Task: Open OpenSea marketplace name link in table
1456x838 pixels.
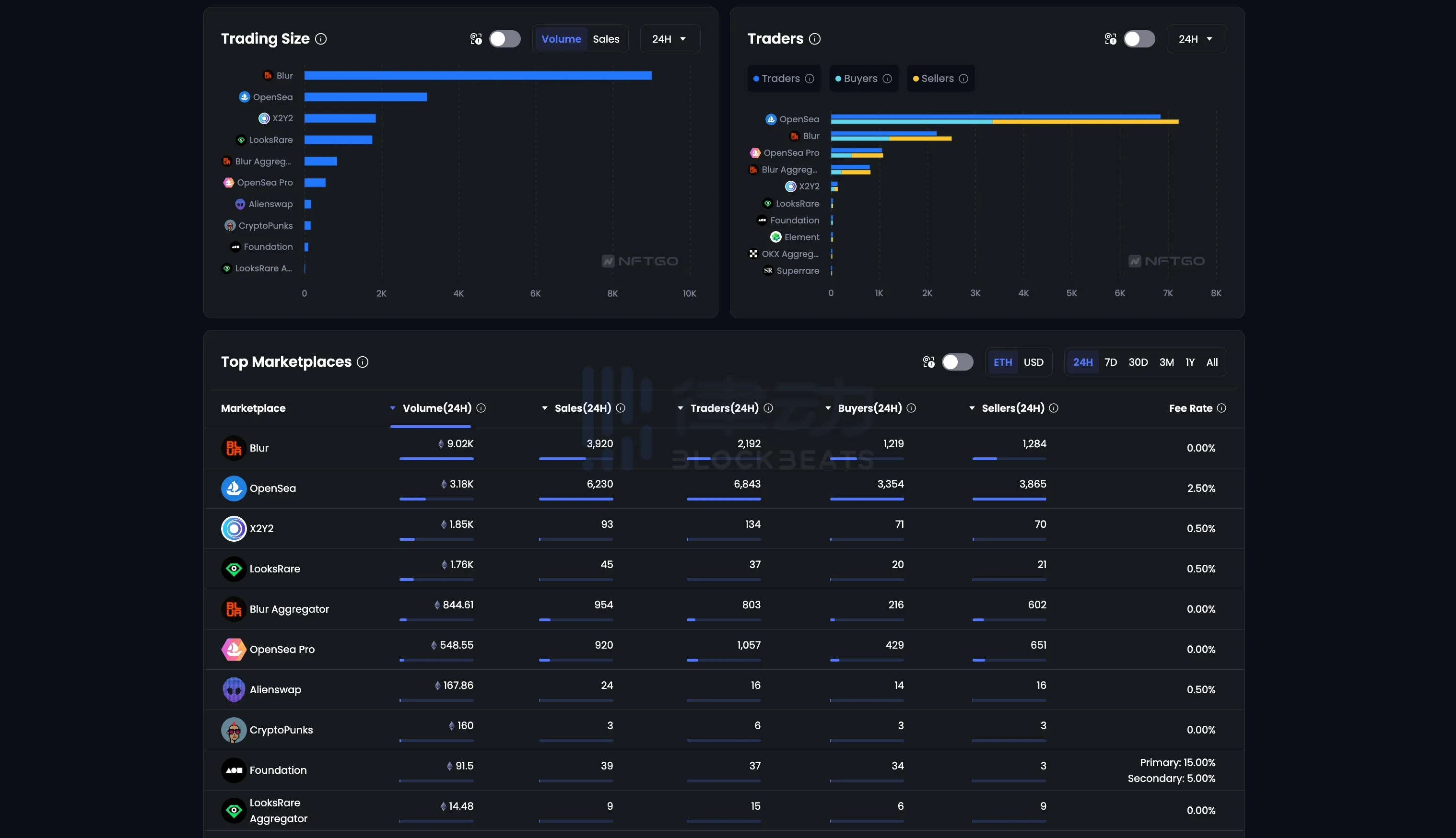Action: (273, 488)
